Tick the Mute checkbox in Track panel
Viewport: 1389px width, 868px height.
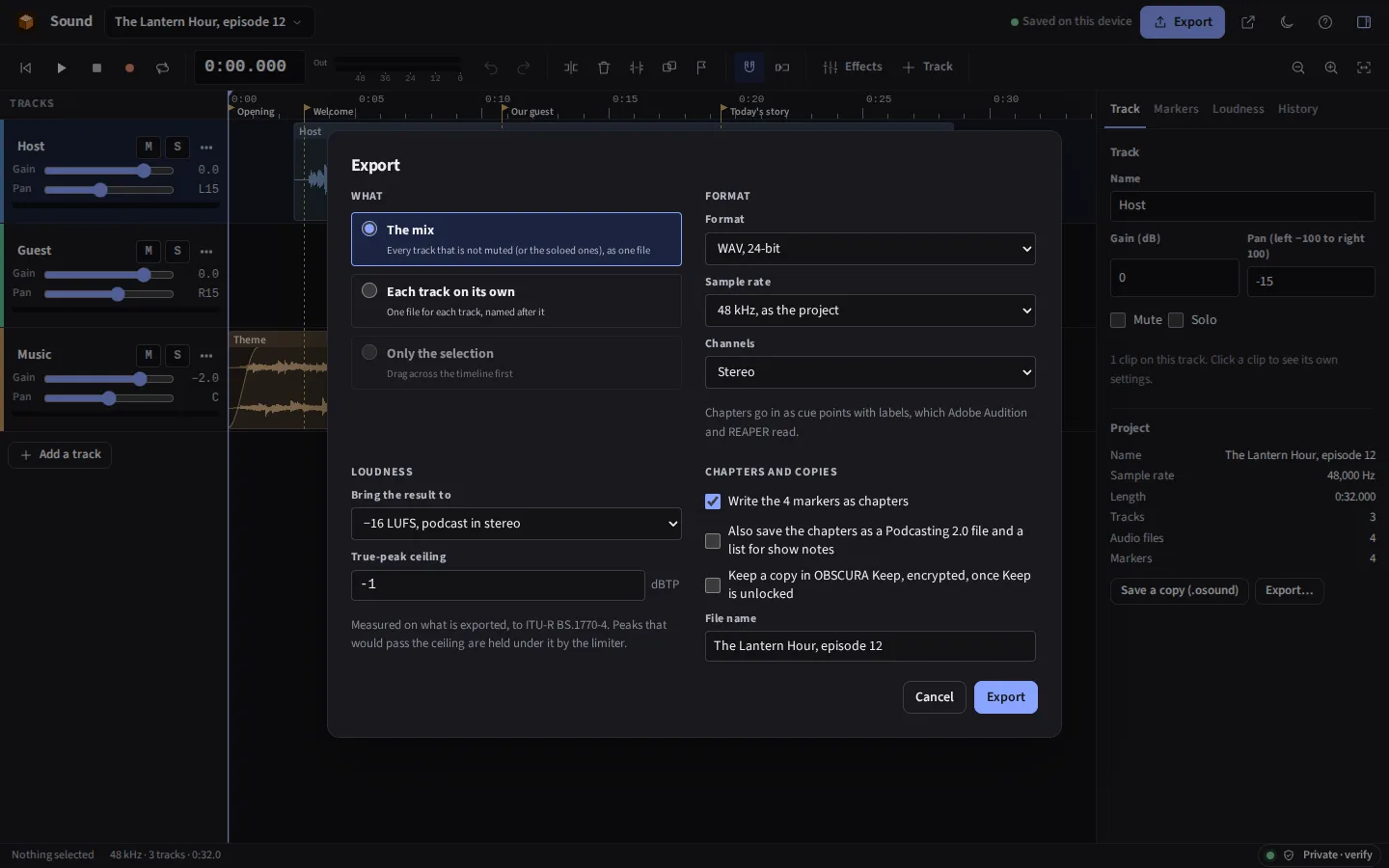tap(1118, 320)
